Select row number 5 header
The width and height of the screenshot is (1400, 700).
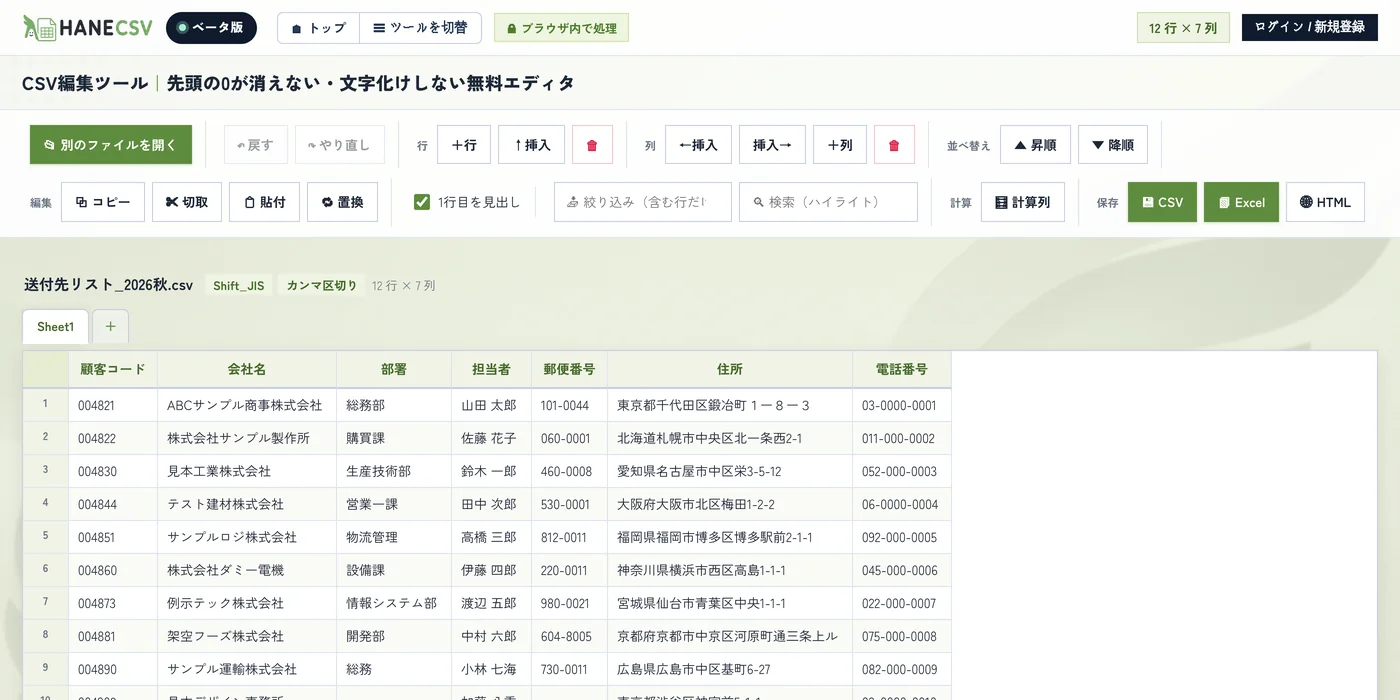pyautogui.click(x=46, y=537)
